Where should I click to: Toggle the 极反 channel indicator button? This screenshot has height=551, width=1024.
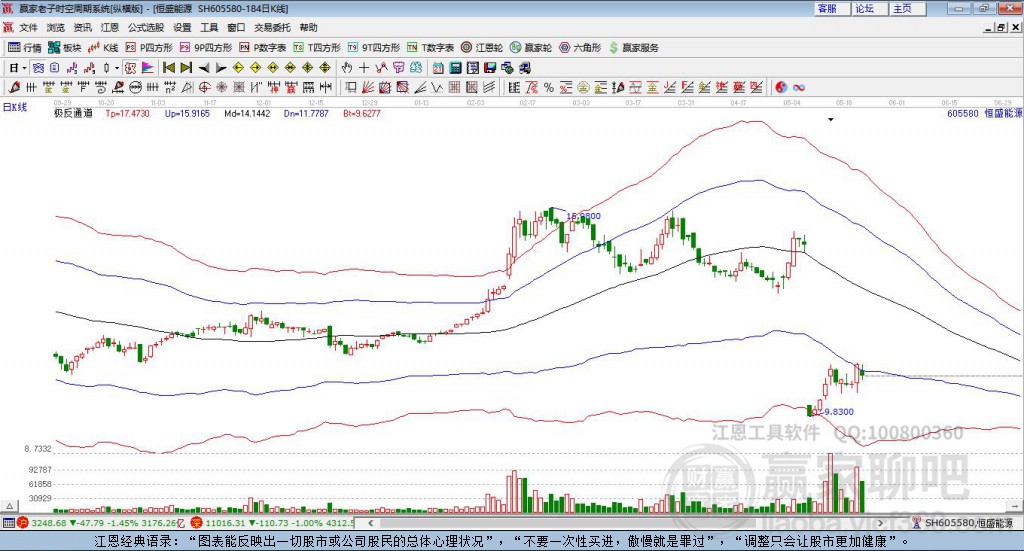pyautogui.click(x=131, y=68)
